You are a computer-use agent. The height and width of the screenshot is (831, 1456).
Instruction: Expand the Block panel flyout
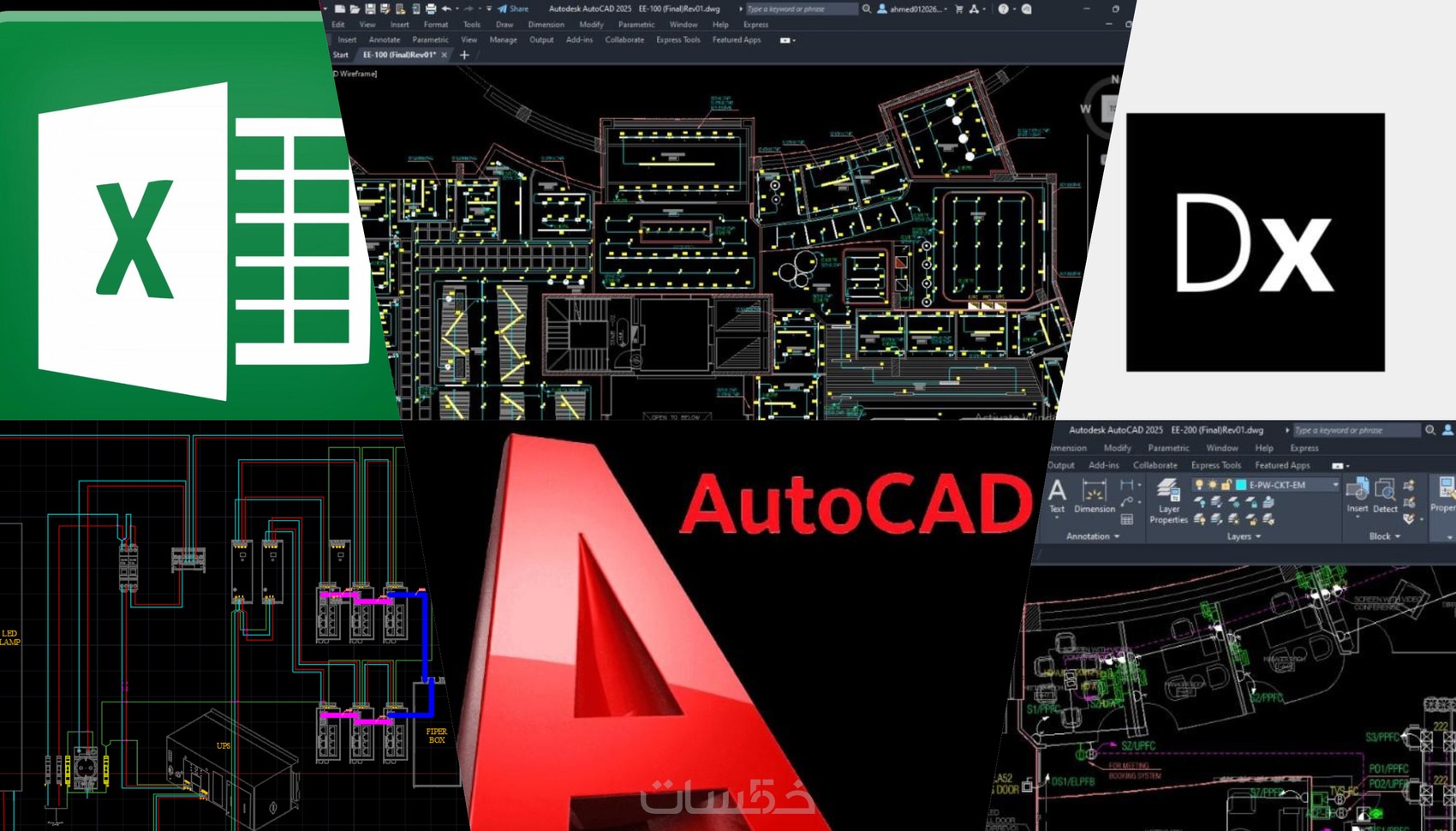point(1384,536)
